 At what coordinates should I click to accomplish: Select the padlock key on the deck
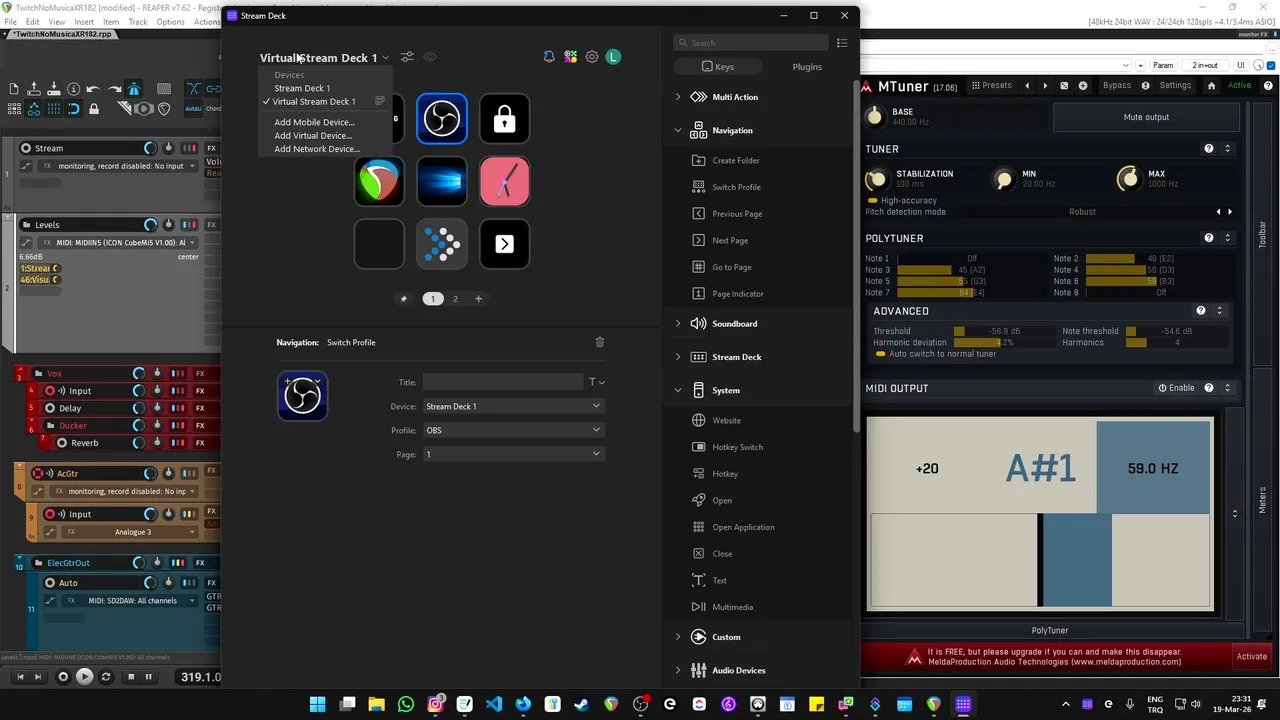(x=504, y=119)
